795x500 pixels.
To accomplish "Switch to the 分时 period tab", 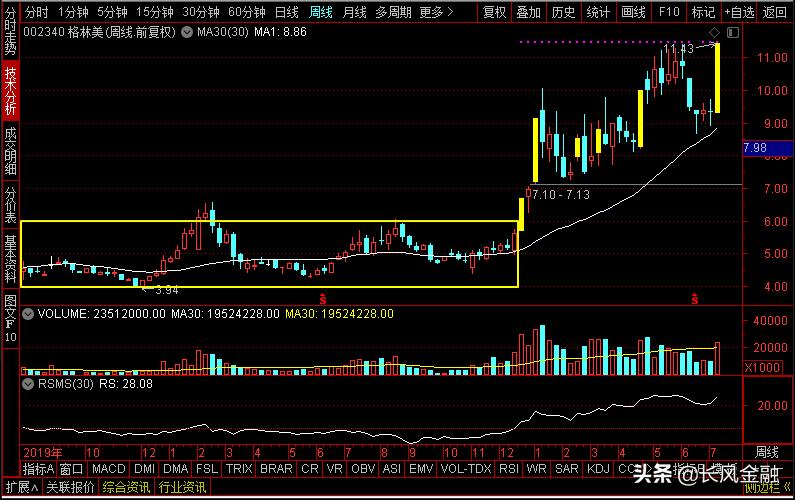I will [37, 12].
